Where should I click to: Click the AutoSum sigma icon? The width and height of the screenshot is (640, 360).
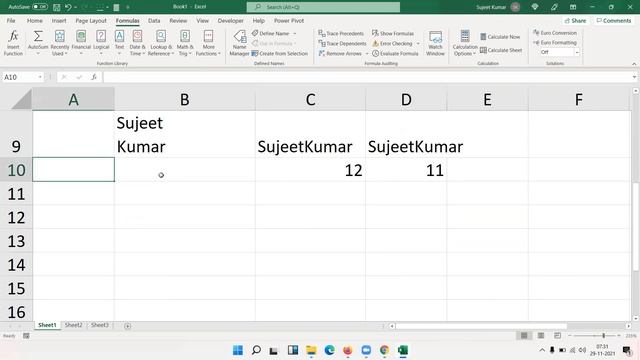point(38,37)
